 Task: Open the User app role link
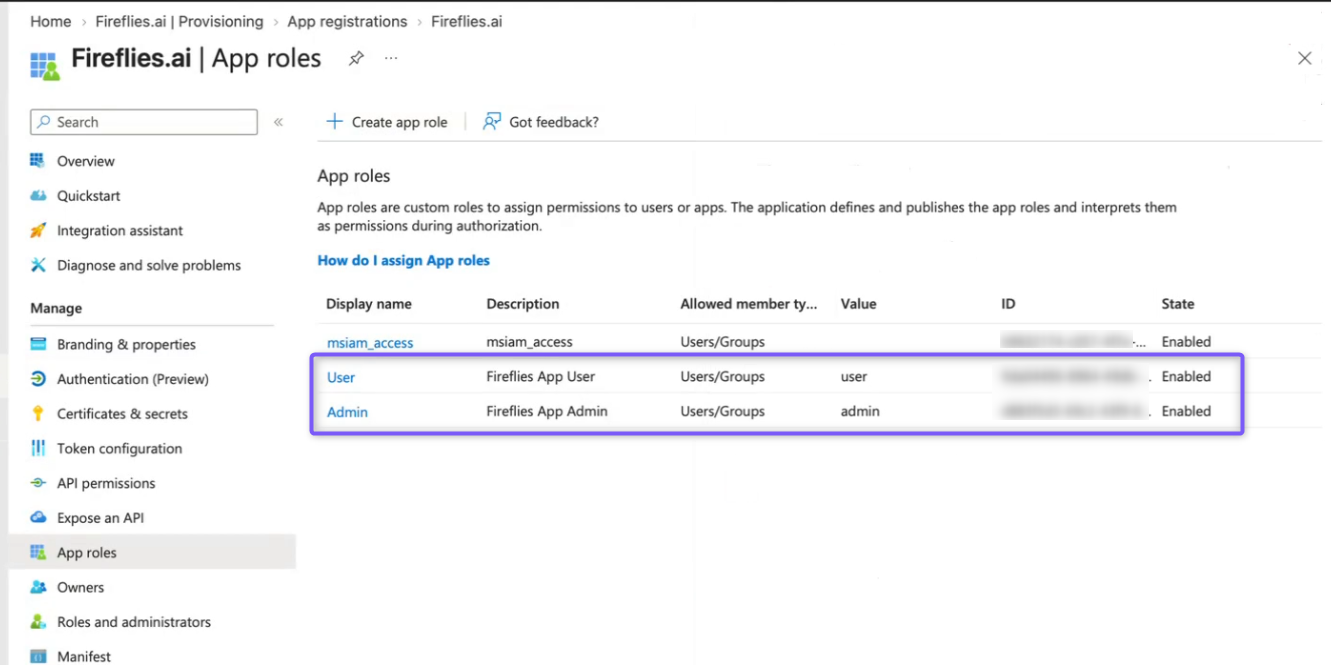(x=341, y=377)
